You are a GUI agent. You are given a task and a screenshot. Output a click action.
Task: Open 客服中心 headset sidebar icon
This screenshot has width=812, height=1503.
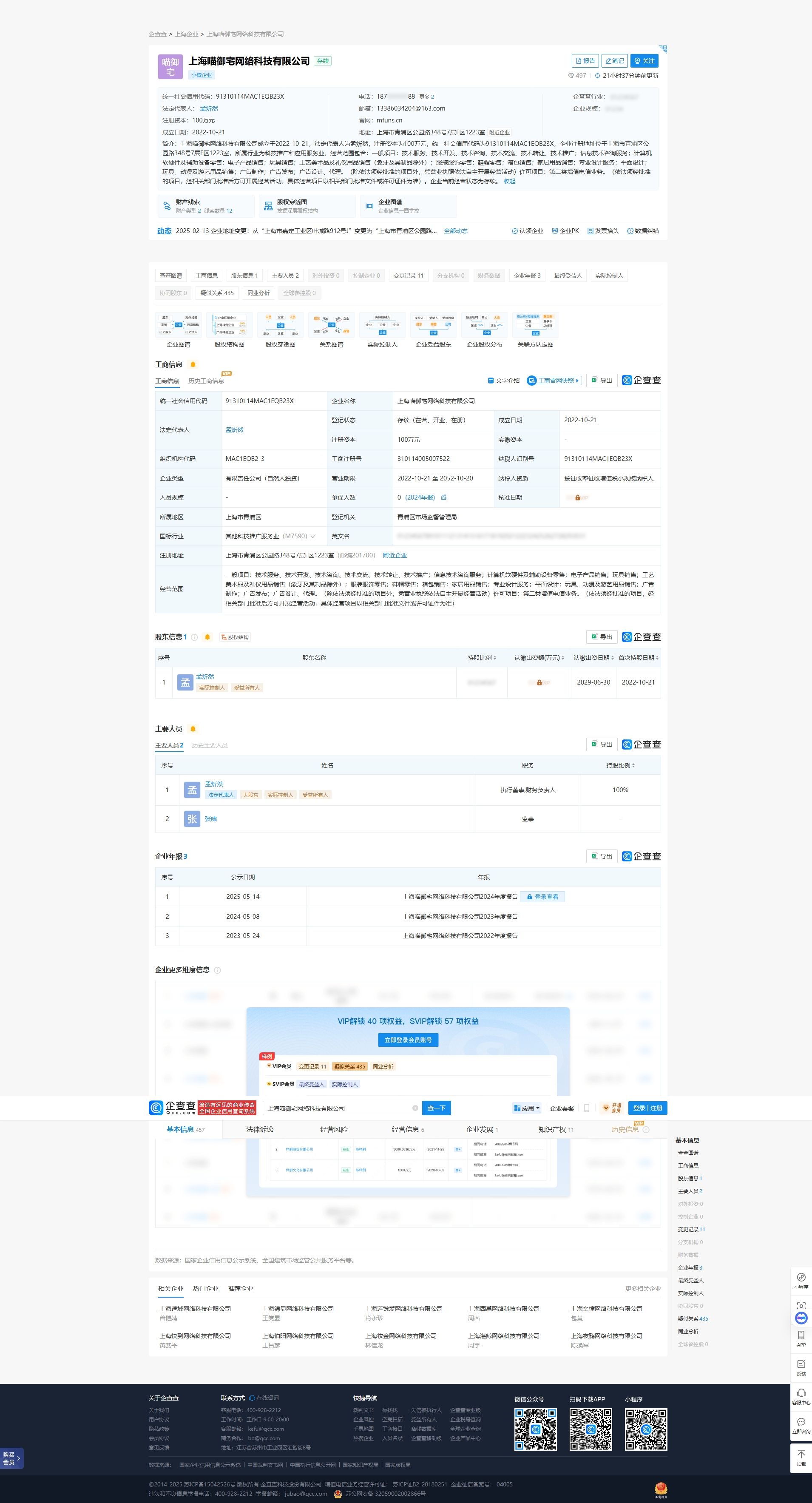pos(801,1396)
